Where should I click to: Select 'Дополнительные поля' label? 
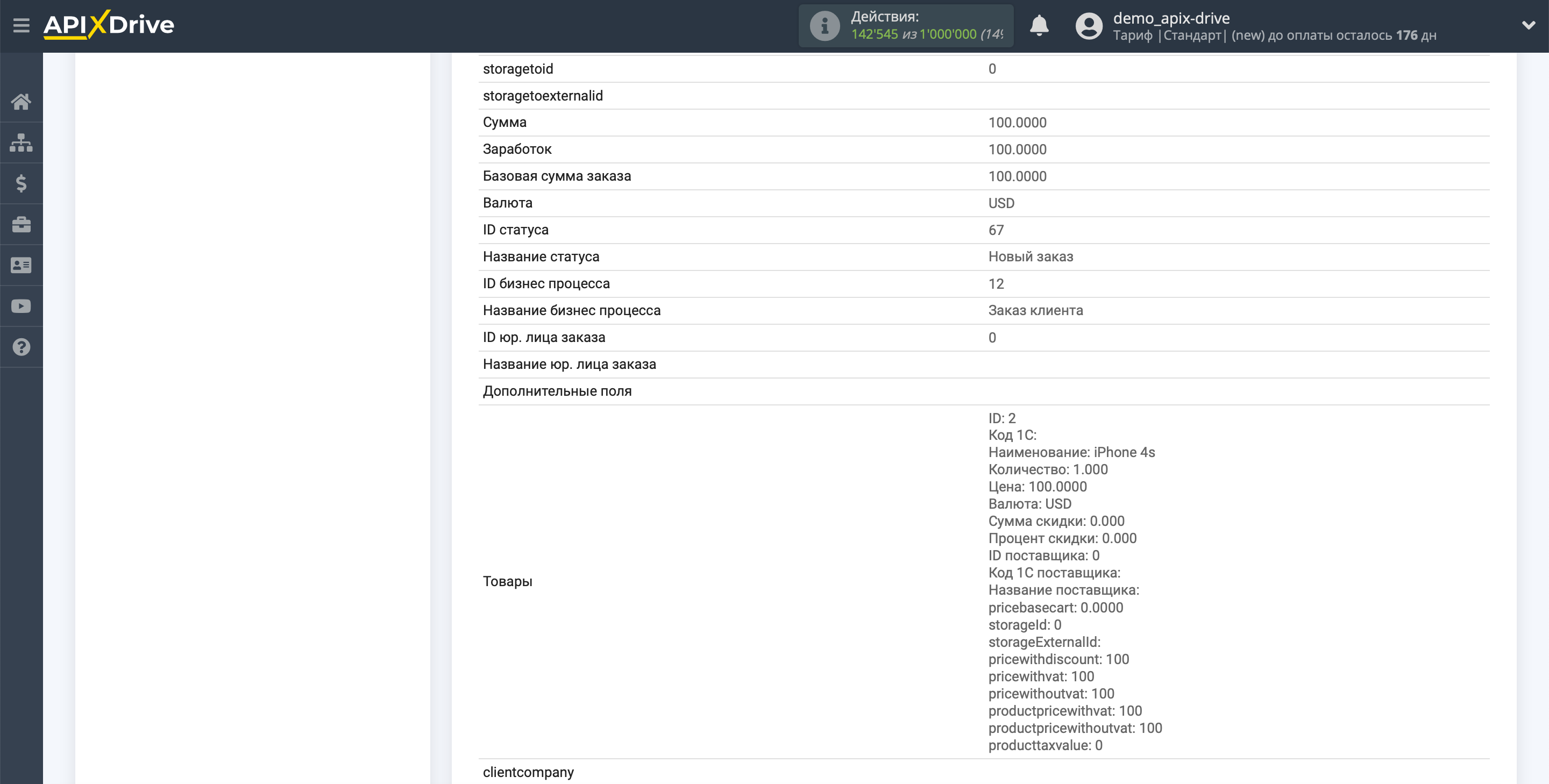tap(557, 391)
